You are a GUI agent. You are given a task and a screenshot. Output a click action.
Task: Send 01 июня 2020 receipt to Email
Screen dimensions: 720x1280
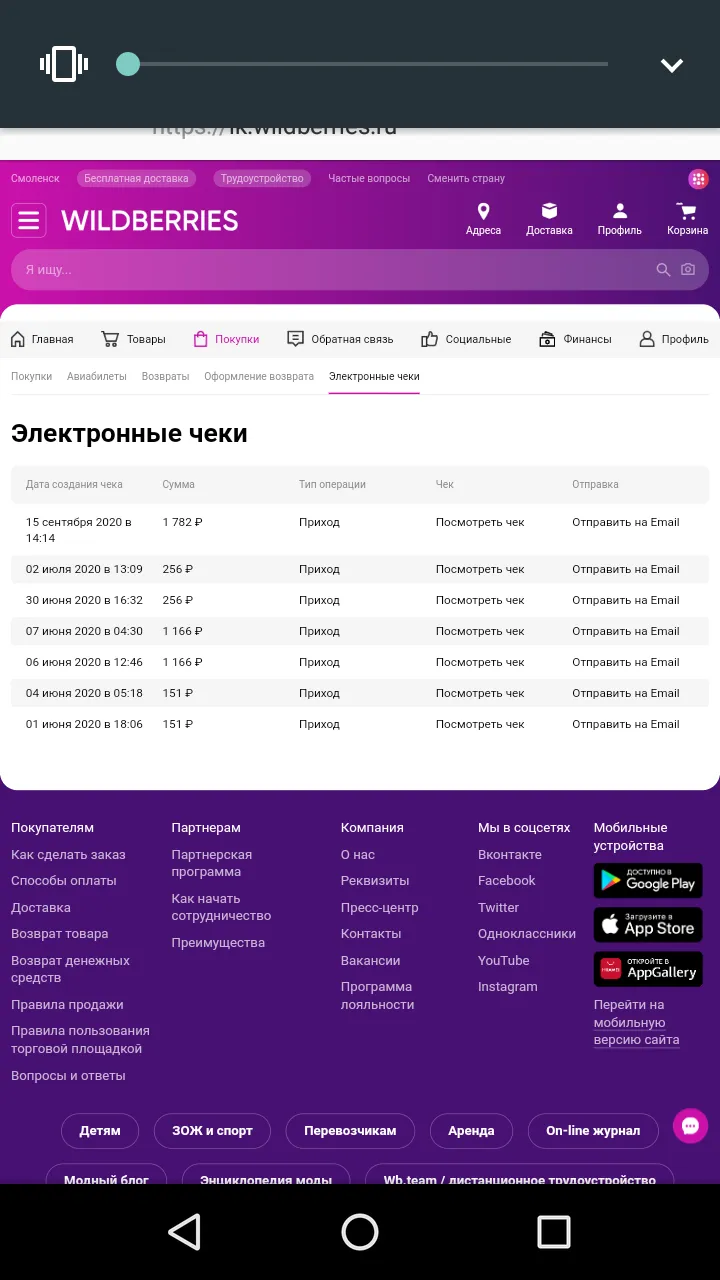coord(625,724)
